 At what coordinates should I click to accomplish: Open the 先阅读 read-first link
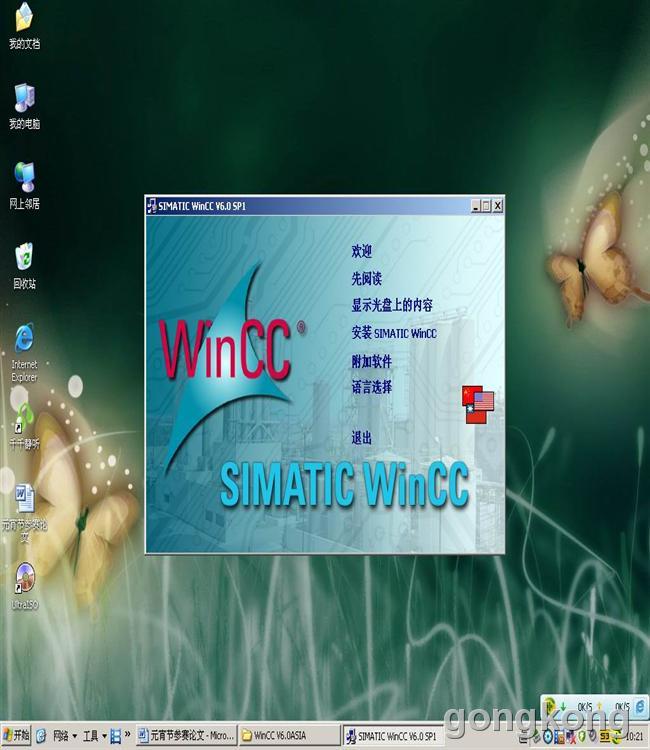pyautogui.click(x=366, y=278)
